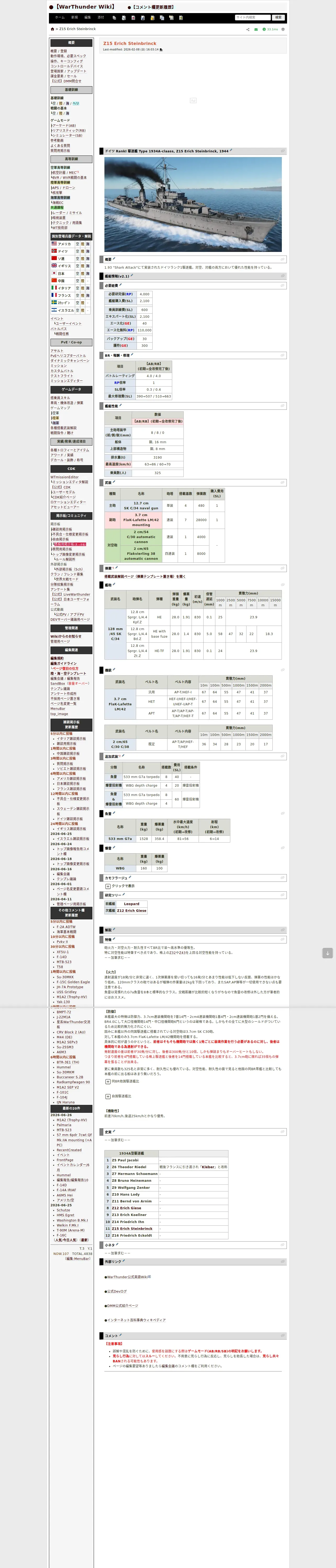Open Z6 Theodor Riedel in the 1934A table
336x1568 pixels.
coord(129,1167)
